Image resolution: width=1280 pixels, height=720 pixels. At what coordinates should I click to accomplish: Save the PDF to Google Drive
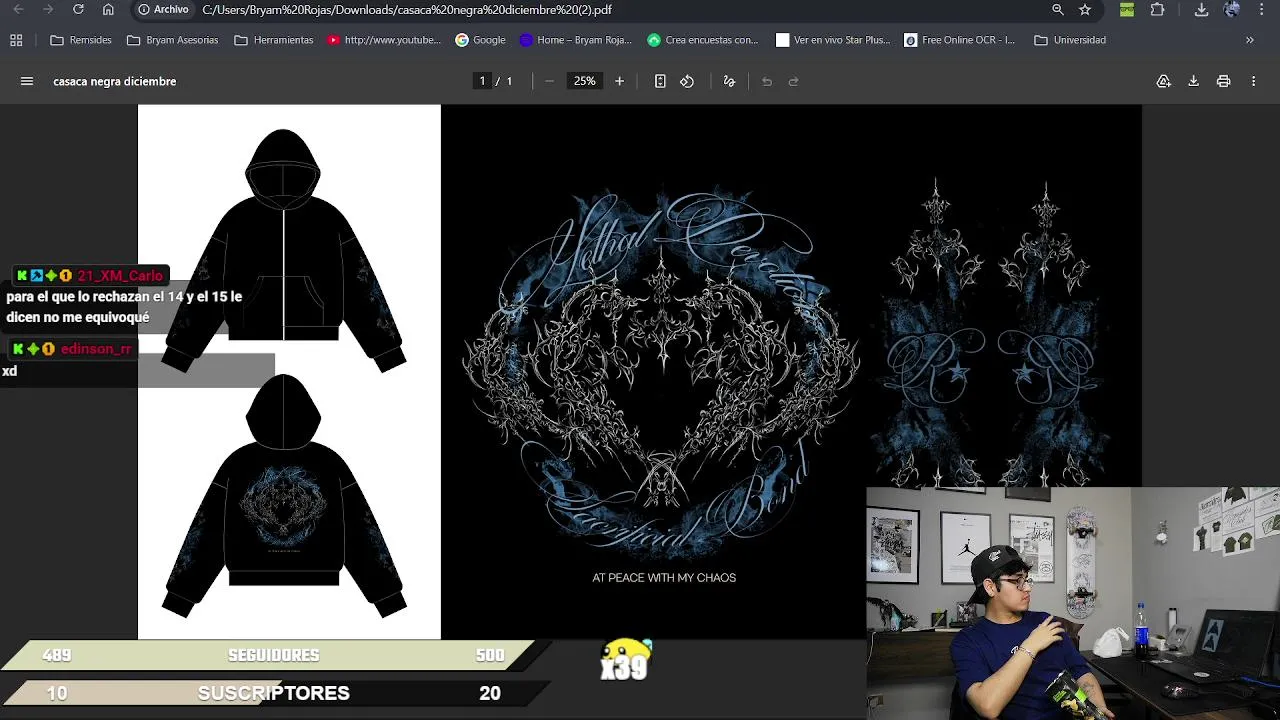coord(1164,81)
